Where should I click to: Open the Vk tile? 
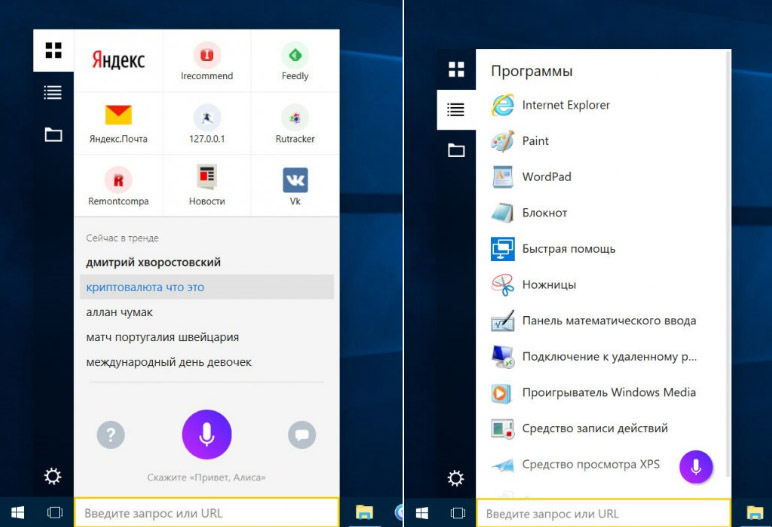(x=295, y=185)
